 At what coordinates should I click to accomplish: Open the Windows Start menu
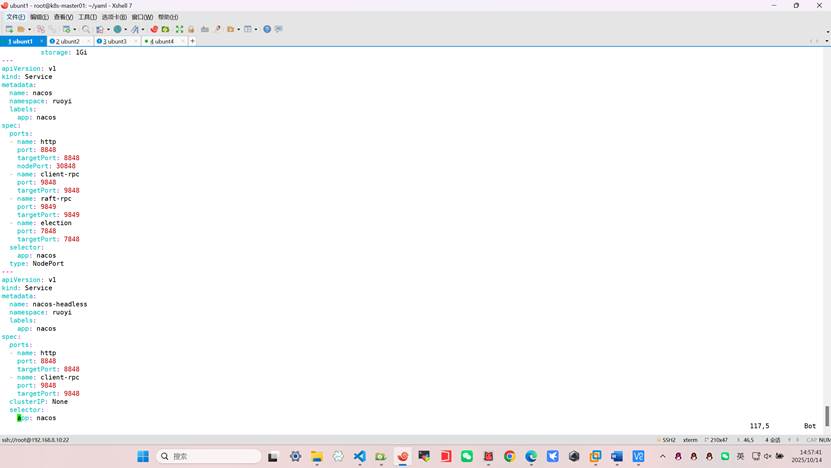143,456
